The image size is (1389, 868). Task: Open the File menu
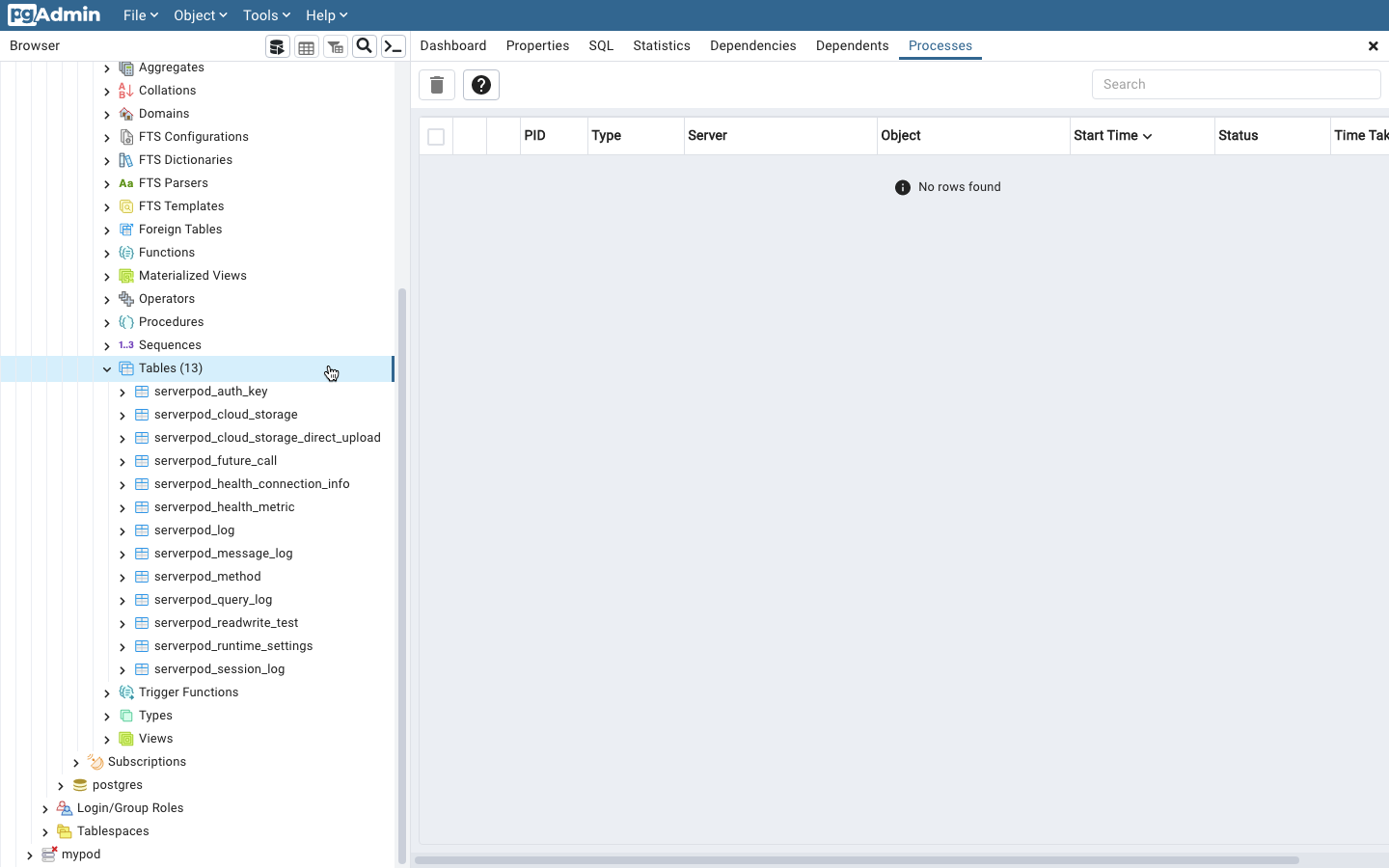coord(140,15)
